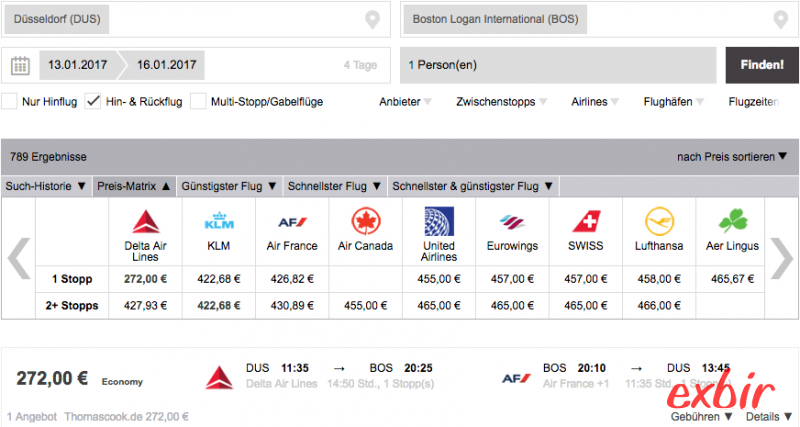Click the Delta Air Lines logo in matrix

click(145, 221)
